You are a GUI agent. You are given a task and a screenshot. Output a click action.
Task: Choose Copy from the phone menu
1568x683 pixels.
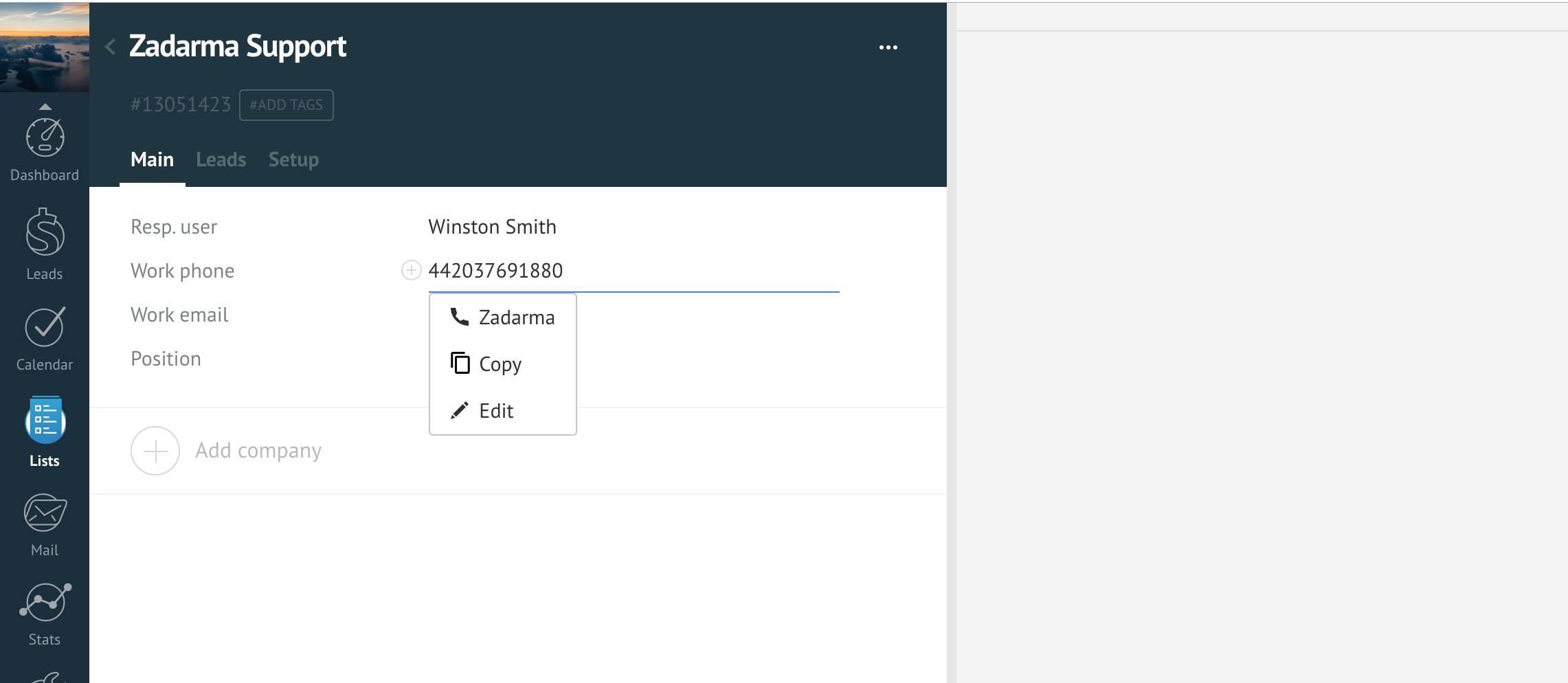tap(503, 364)
